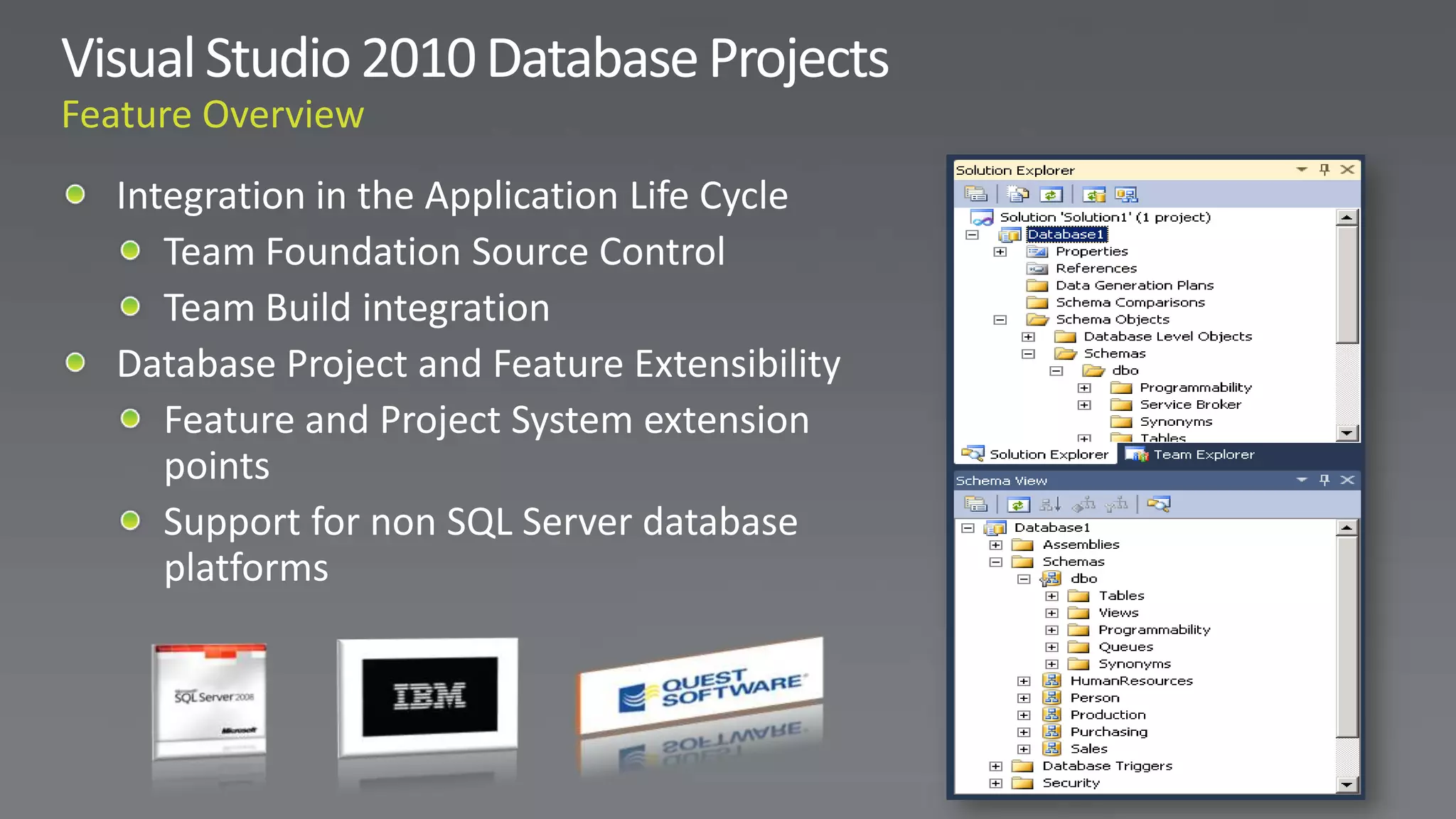Expand the Views folder in Schema View

[x=1052, y=614]
